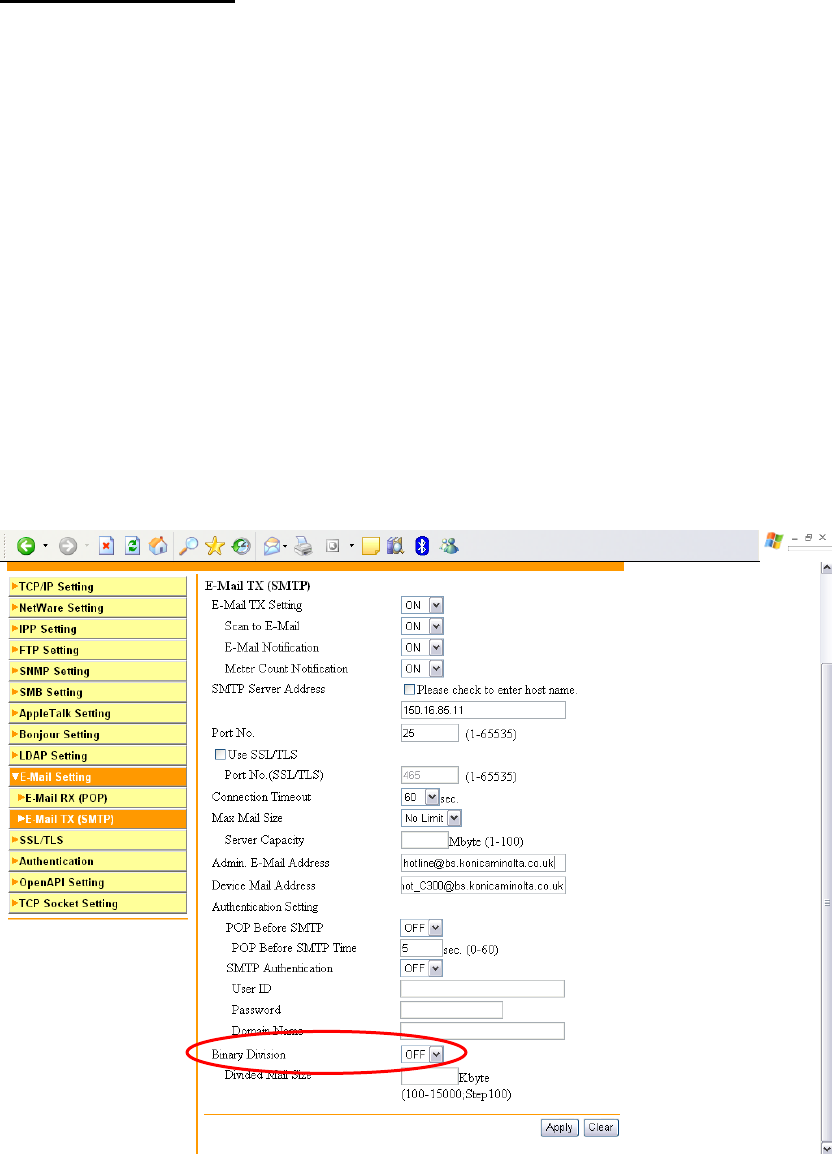Open Favorites star icon
832x1154 pixels.
coord(214,545)
